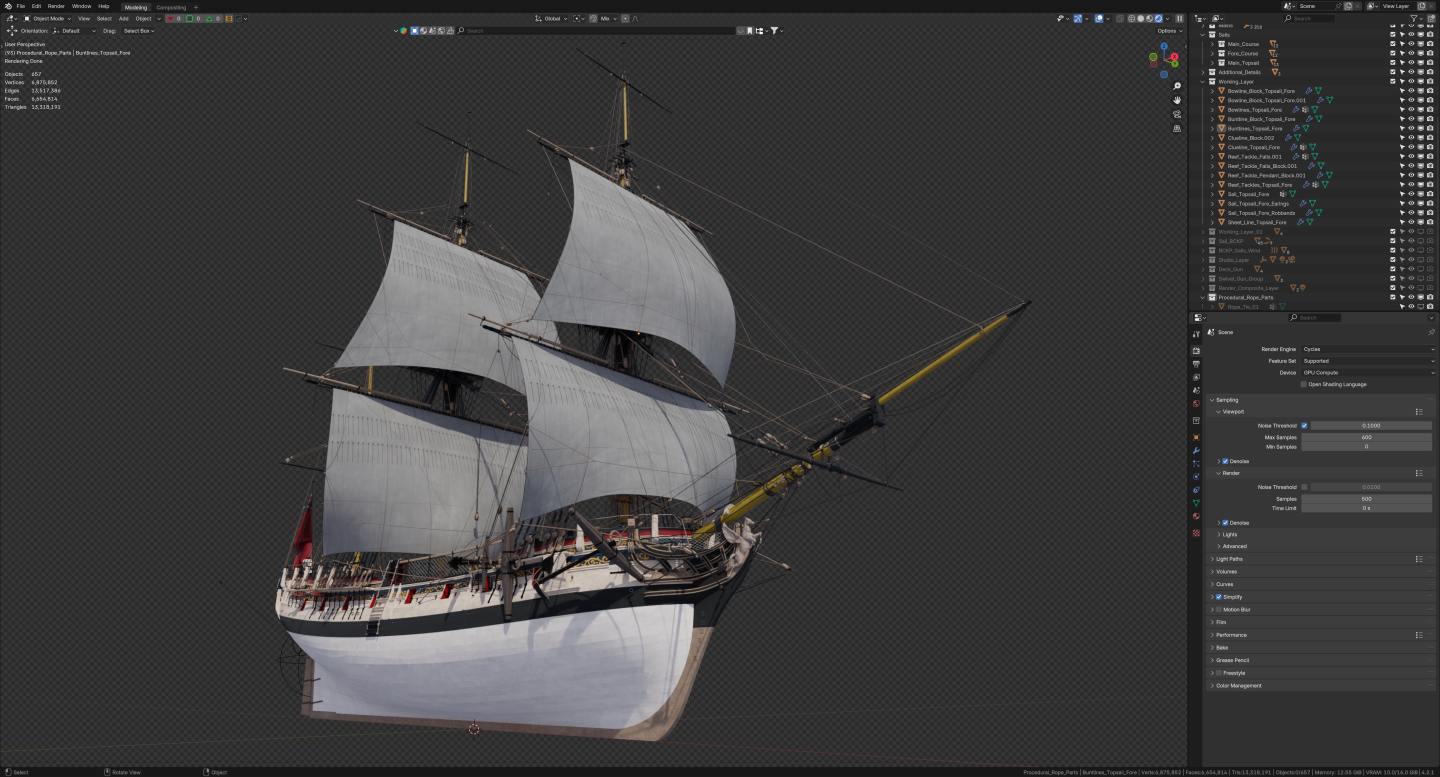Add a new workspace with plus button

click(196, 7)
